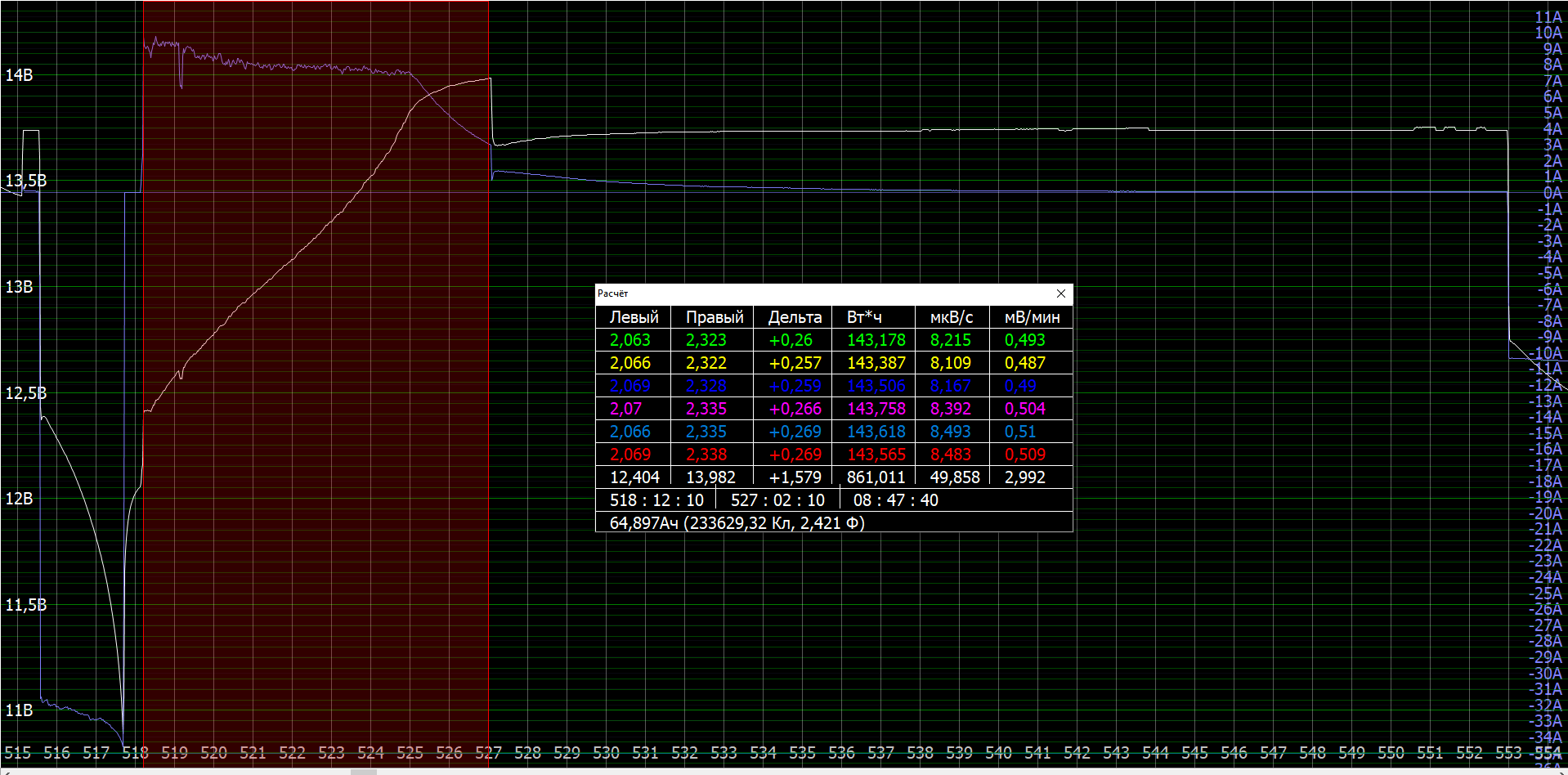1568x775 pixels.
Task: Select the total 861,011 cell
Action: click(876, 477)
